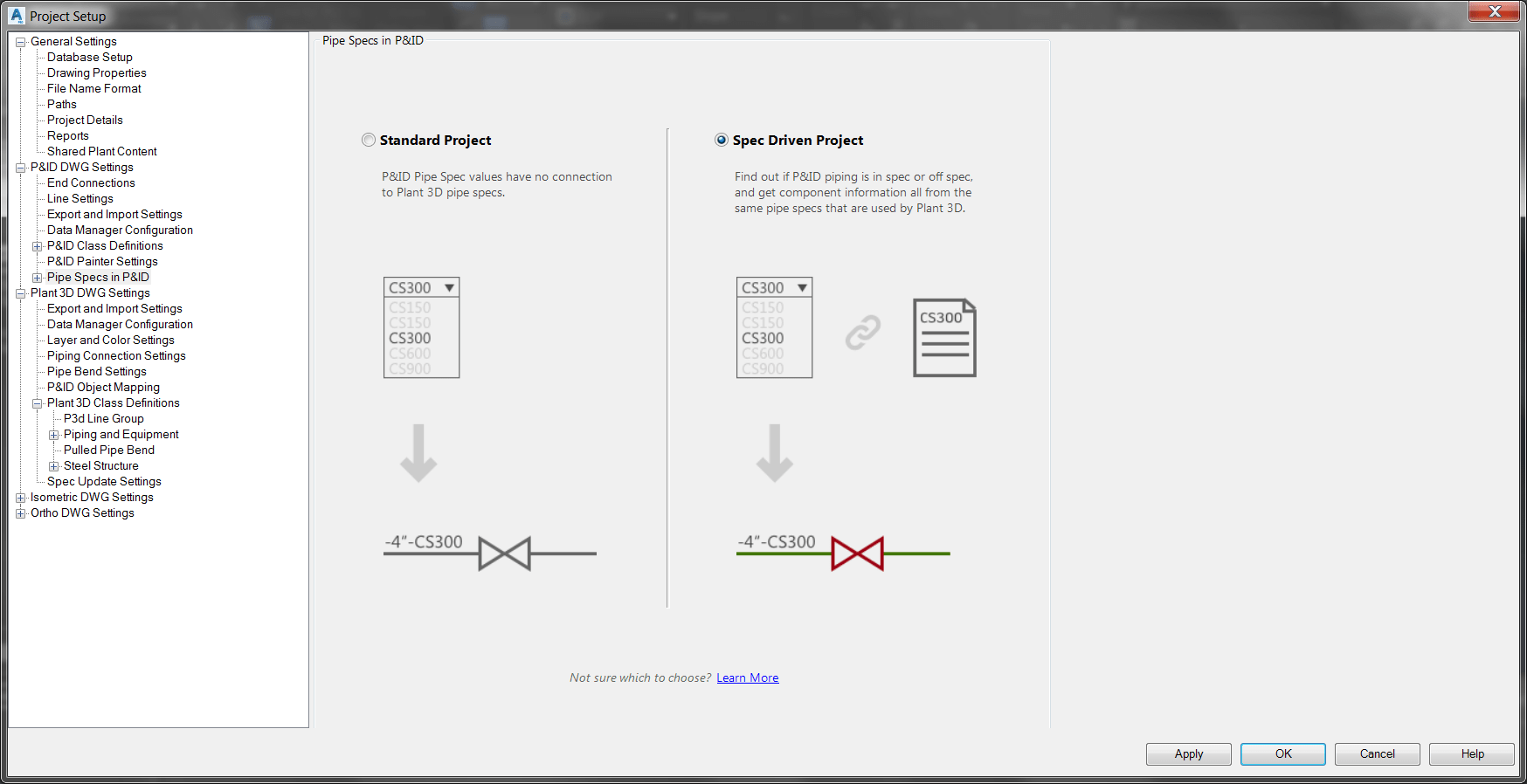This screenshot has height=784, width=1527.
Task: Collapse the Plant 3D Class Definitions node
Action: [x=38, y=403]
